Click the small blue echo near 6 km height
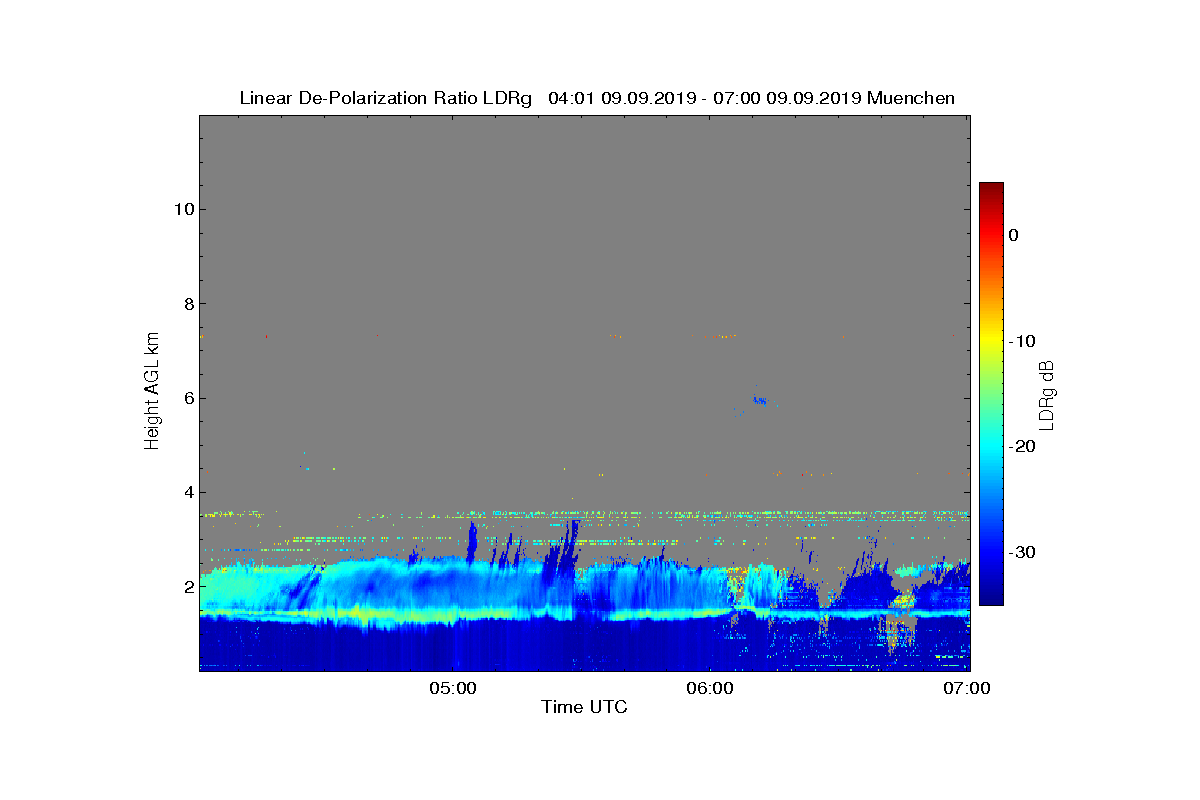 tap(761, 401)
